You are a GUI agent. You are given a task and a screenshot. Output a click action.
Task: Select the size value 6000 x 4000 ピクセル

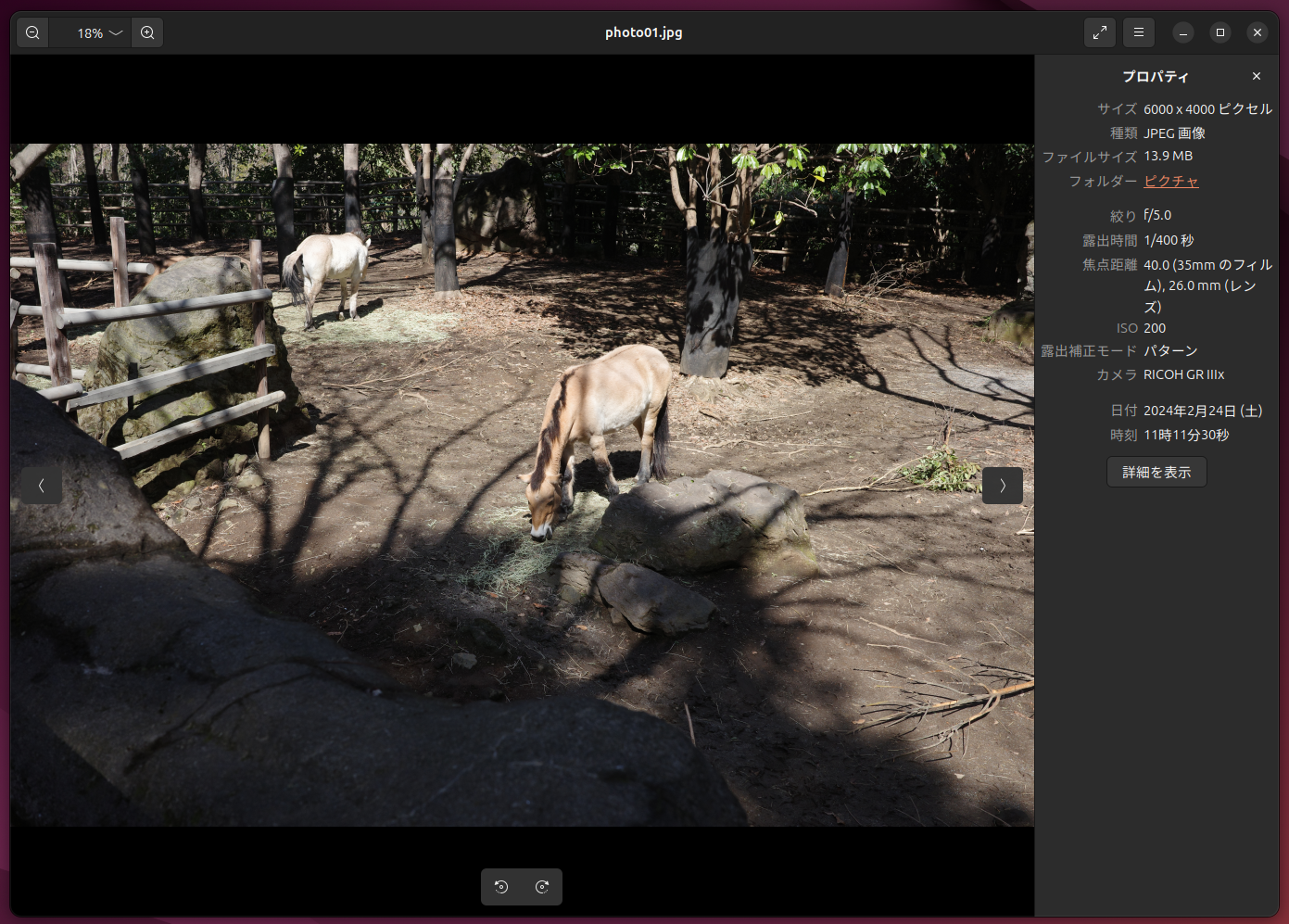point(1208,109)
